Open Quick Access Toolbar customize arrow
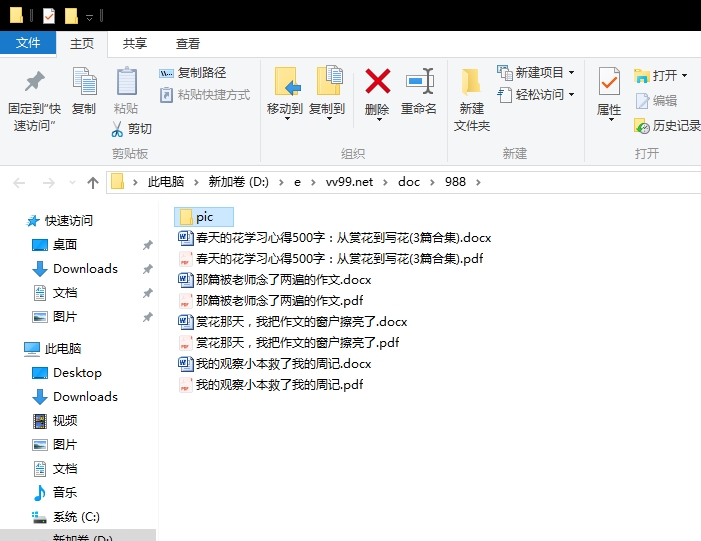Viewport: 701px width, 541px height. tap(89, 17)
